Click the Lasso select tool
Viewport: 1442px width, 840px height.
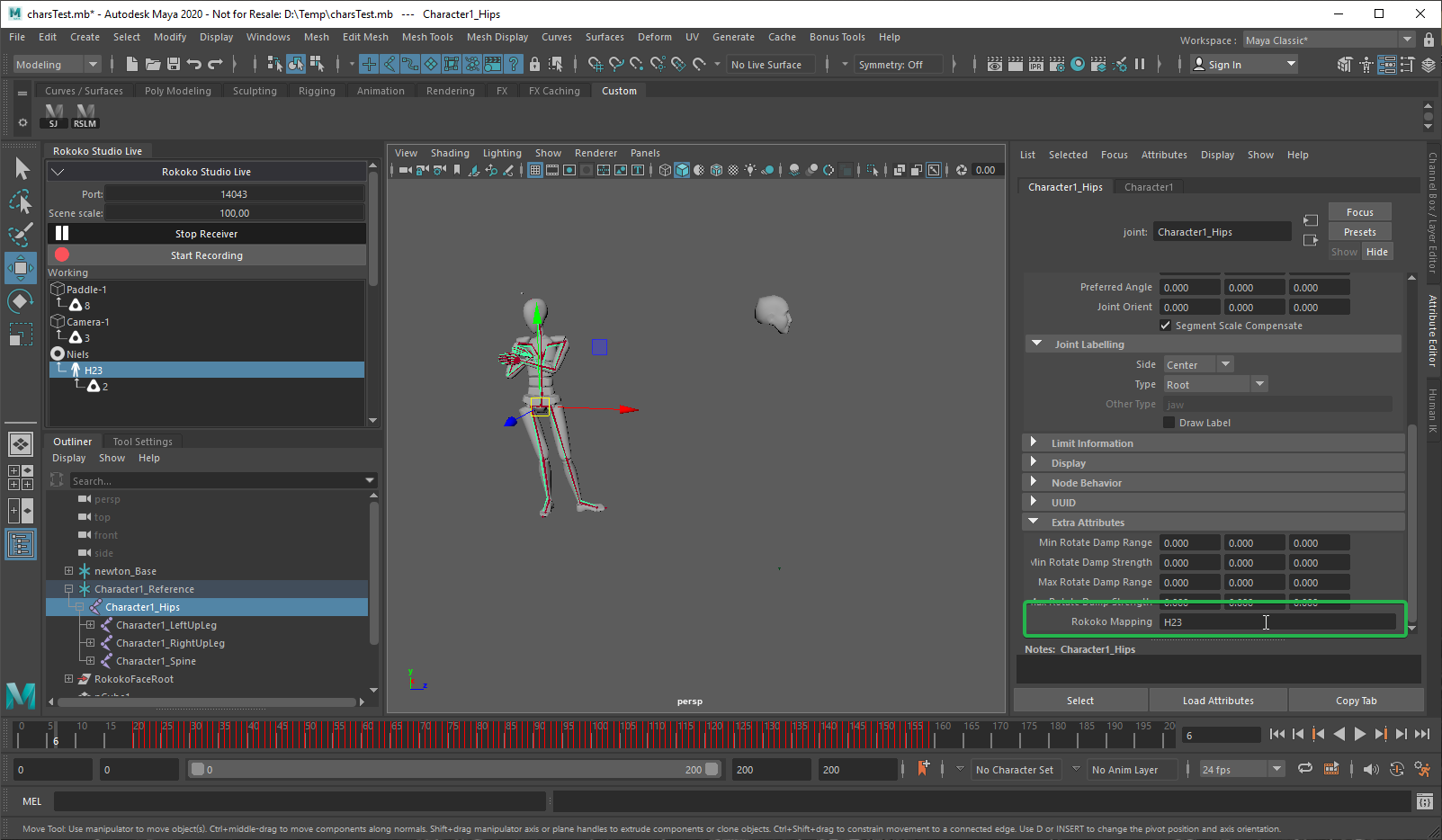21,201
